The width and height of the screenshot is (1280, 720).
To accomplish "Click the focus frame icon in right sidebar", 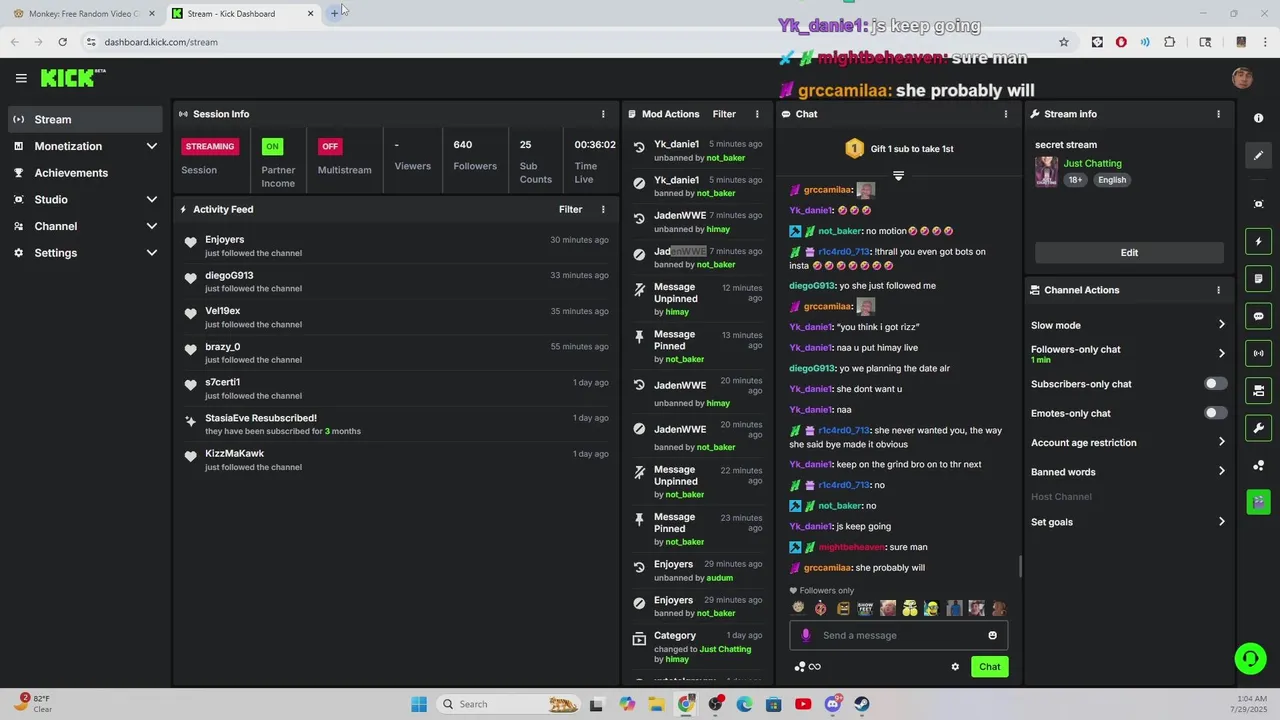I will pyautogui.click(x=1258, y=204).
